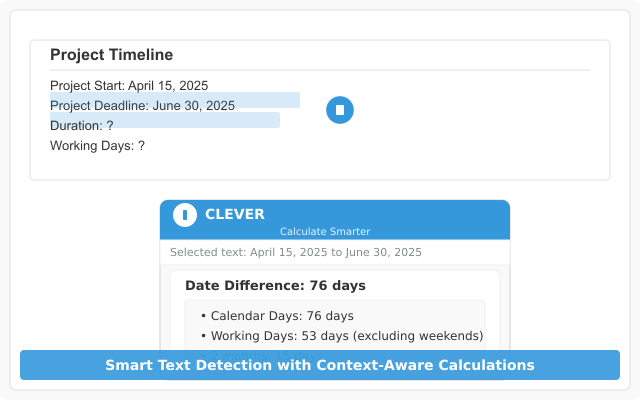Click the Date Difference: 76 days heading
This screenshot has height=400, width=640.
pyautogui.click(x=275, y=286)
